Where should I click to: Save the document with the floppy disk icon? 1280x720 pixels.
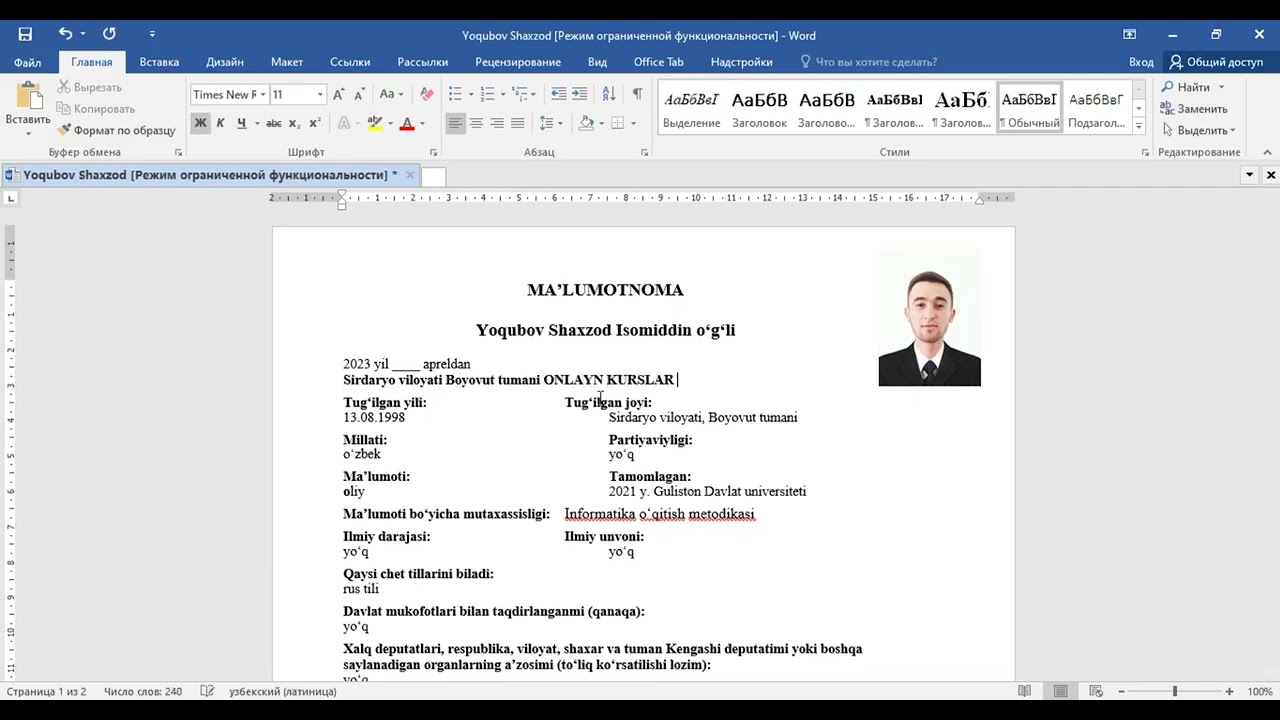pyautogui.click(x=25, y=35)
